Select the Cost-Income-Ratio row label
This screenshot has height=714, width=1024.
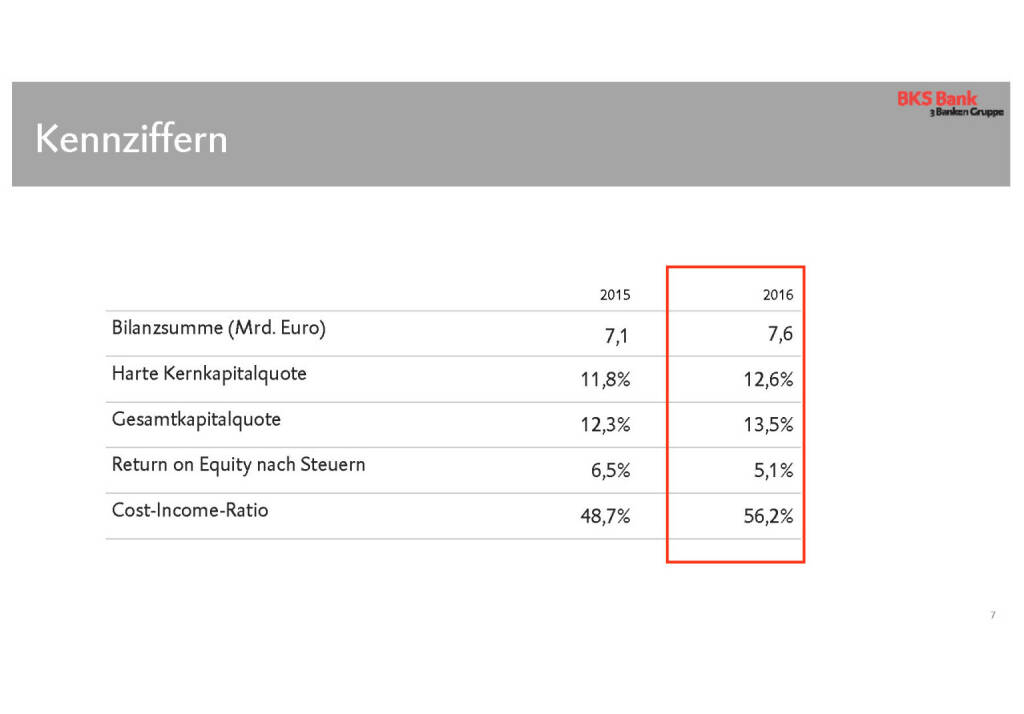190,510
